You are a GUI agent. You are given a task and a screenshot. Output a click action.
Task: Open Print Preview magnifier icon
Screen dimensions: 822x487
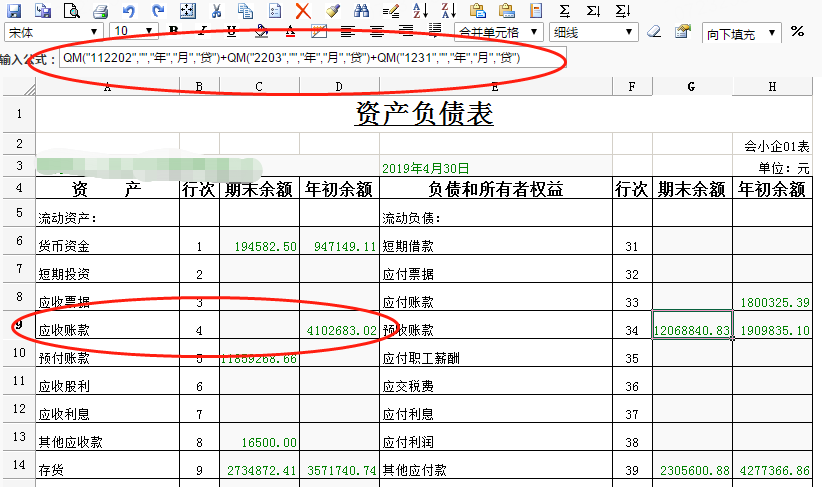pos(71,10)
